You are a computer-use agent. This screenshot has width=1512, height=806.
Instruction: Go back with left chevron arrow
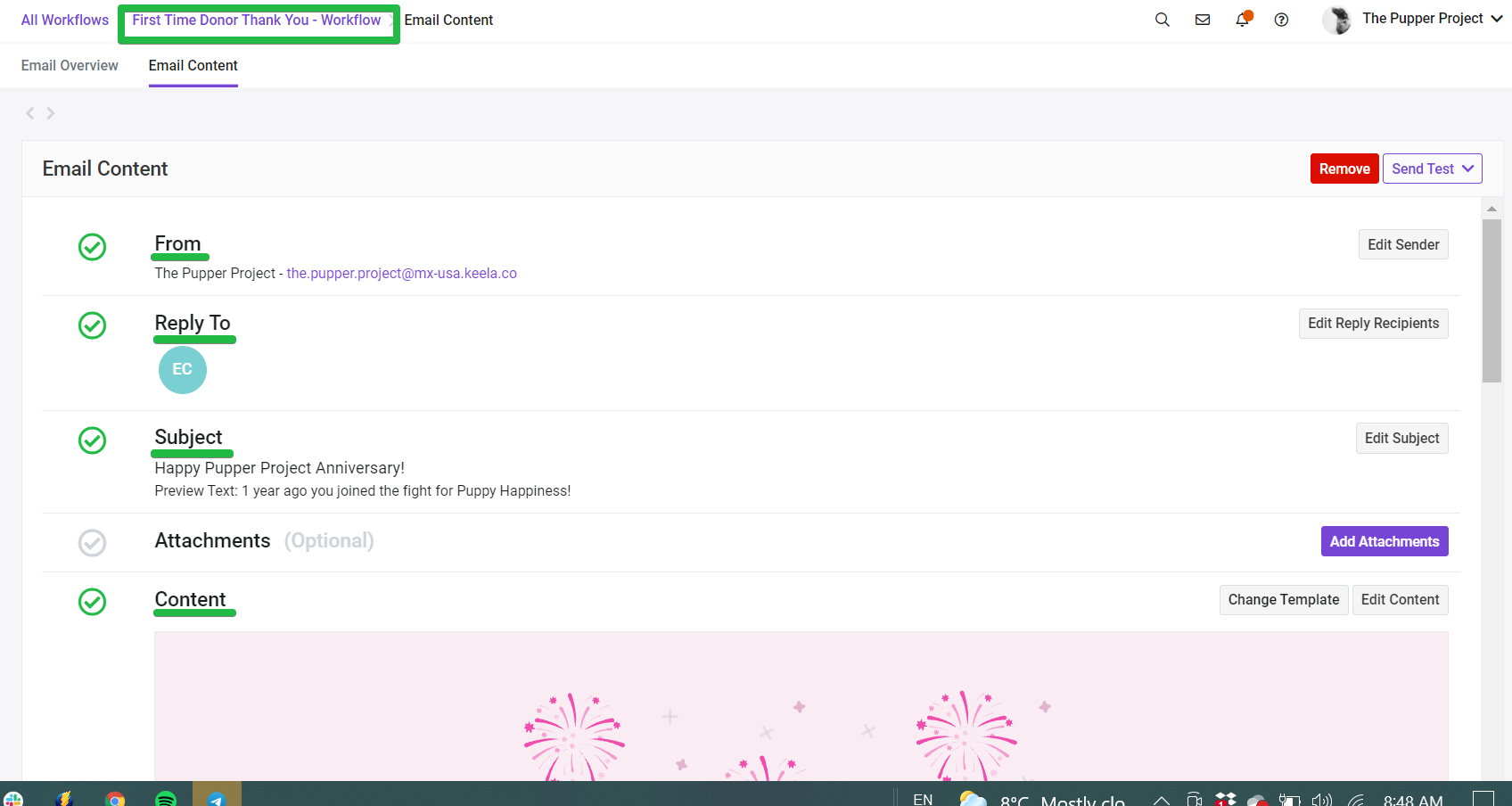pyautogui.click(x=29, y=113)
